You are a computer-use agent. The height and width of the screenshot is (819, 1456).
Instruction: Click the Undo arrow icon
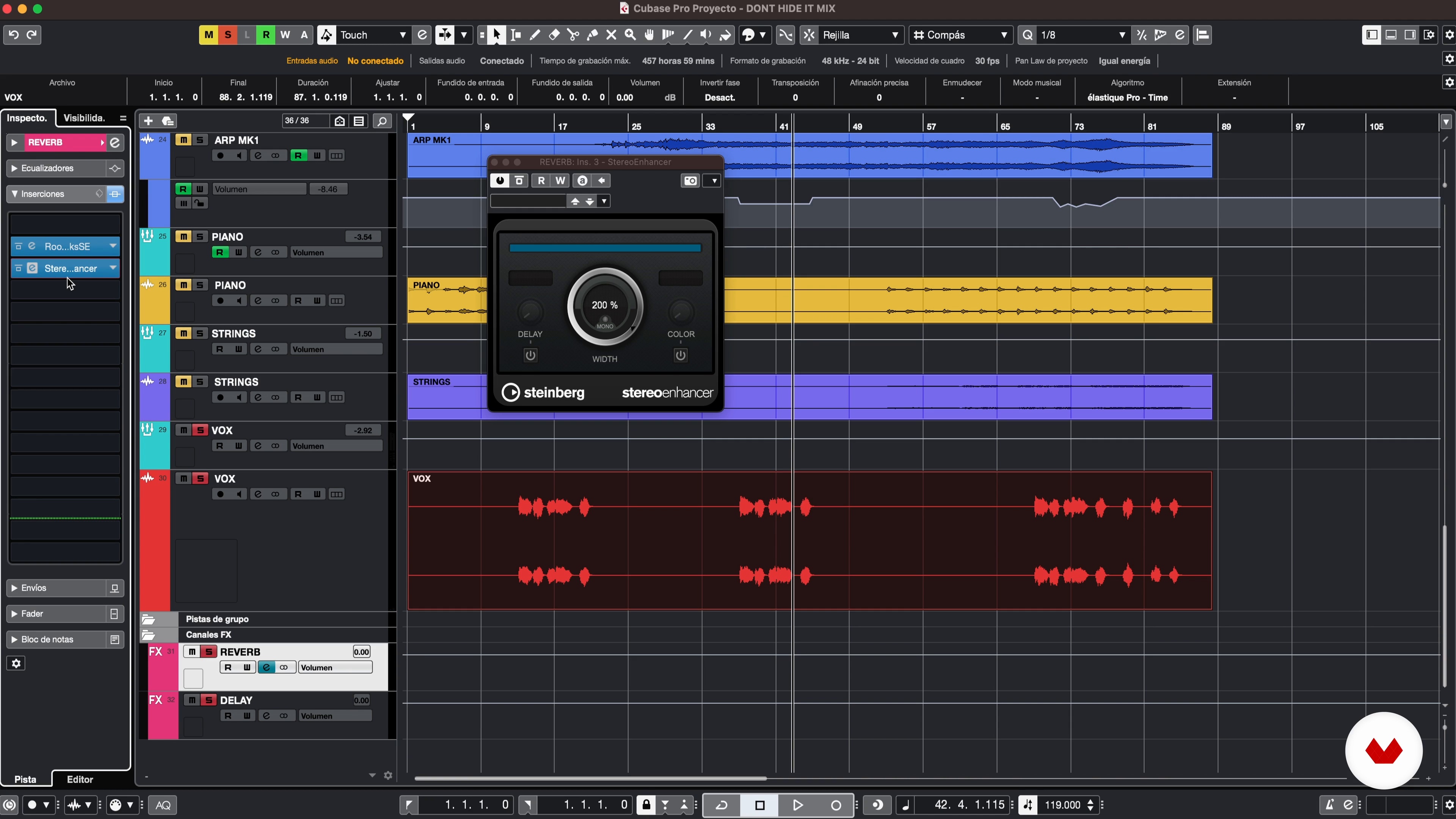point(14,35)
